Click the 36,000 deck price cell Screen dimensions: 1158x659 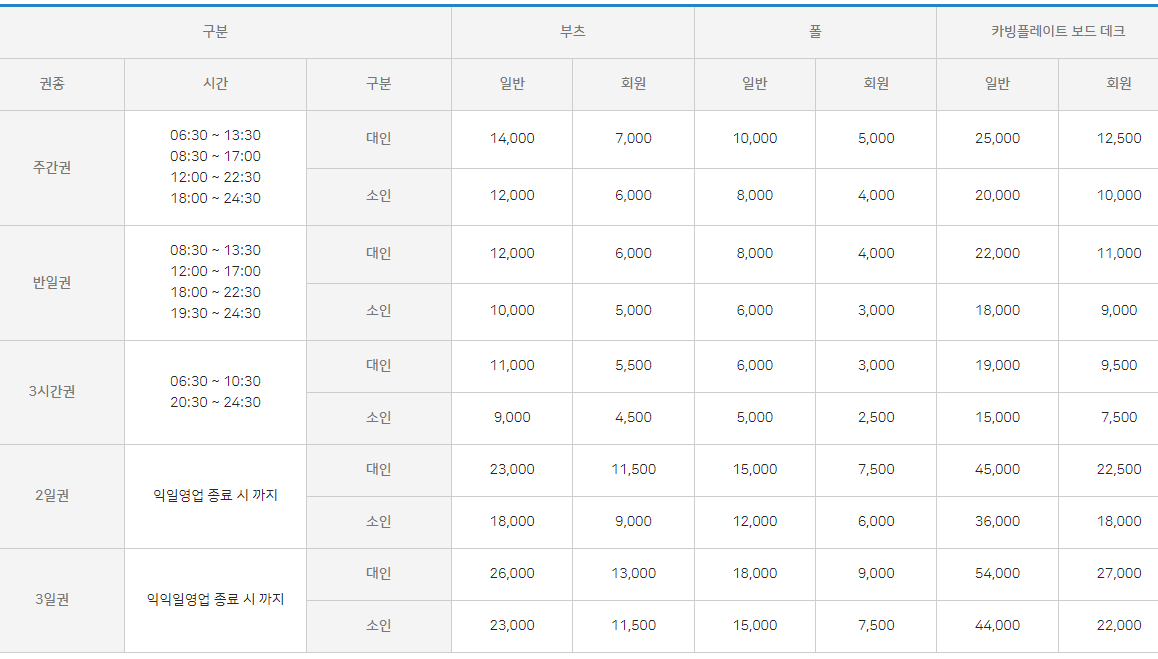point(997,522)
